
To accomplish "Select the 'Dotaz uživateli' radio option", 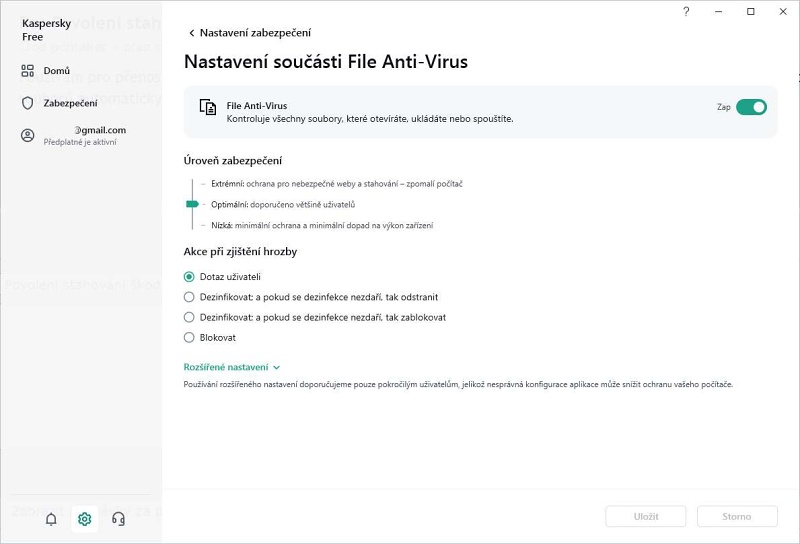I will point(190,276).
